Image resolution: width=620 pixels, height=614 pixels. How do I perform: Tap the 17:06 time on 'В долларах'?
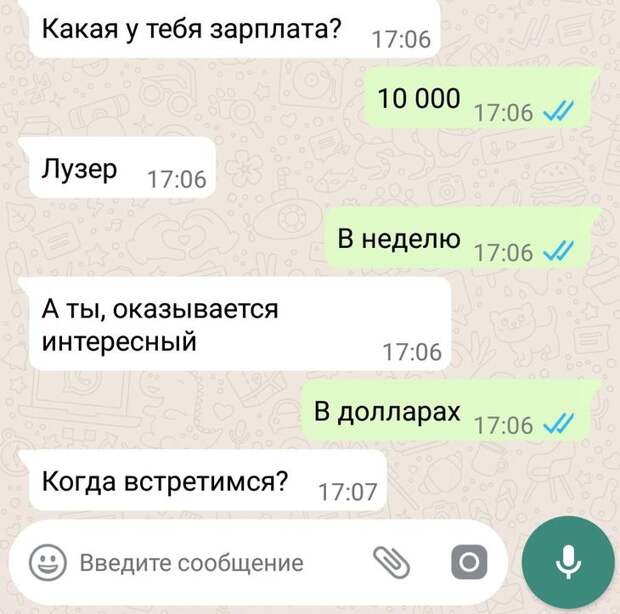click(504, 425)
